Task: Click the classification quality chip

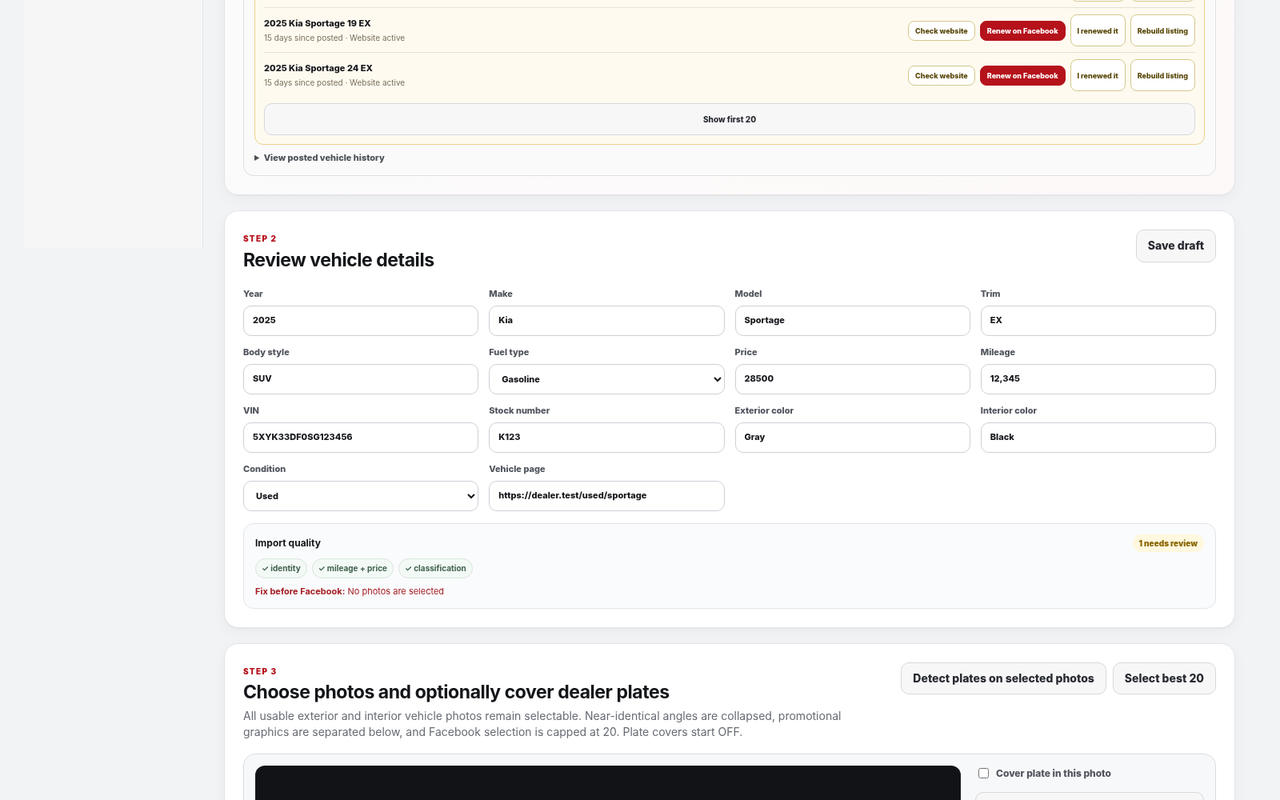Action: pyautogui.click(x=435, y=568)
